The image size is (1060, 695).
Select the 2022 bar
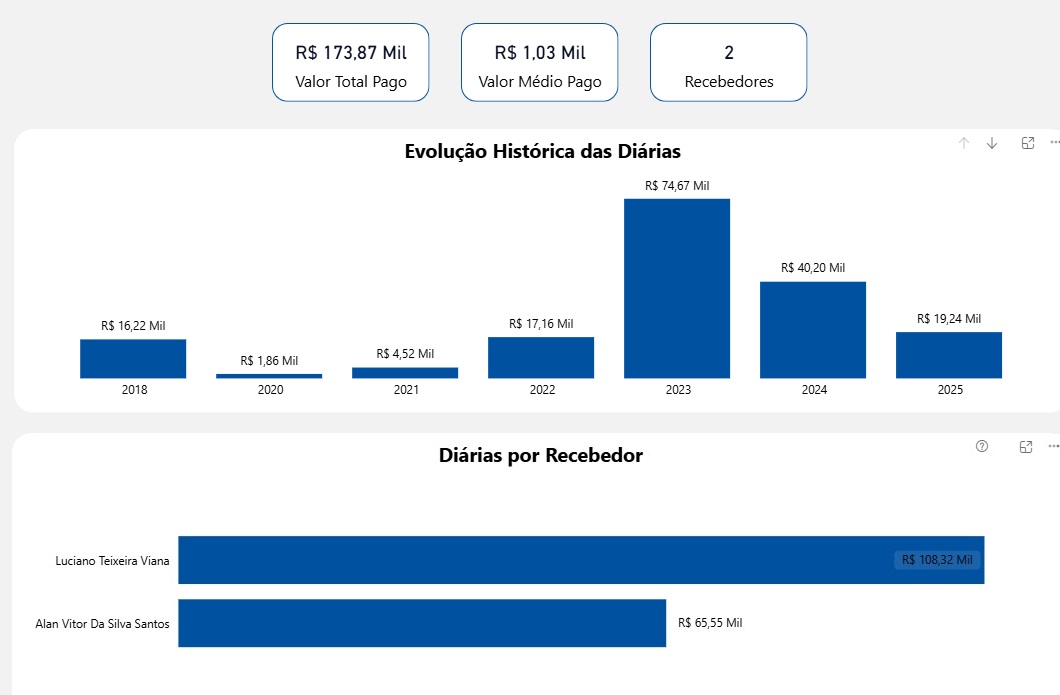click(541, 357)
